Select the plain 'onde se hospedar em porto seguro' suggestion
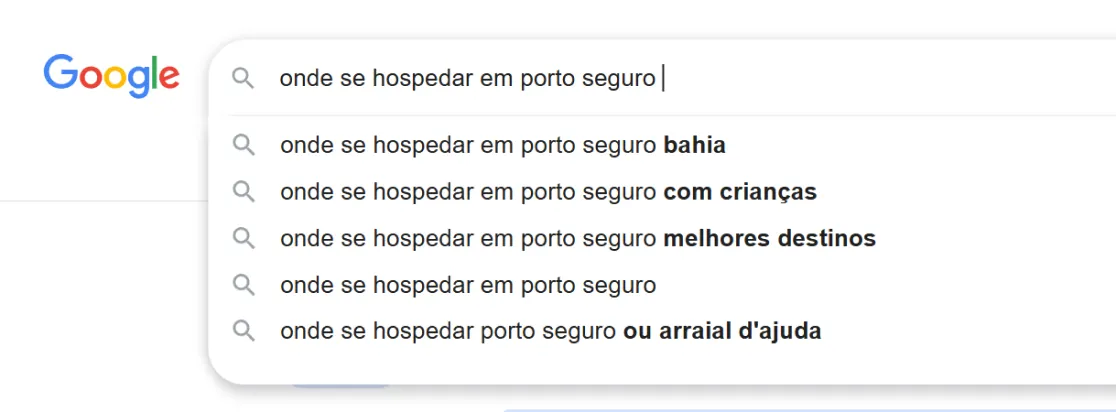This screenshot has height=412, width=1116. (x=662, y=285)
